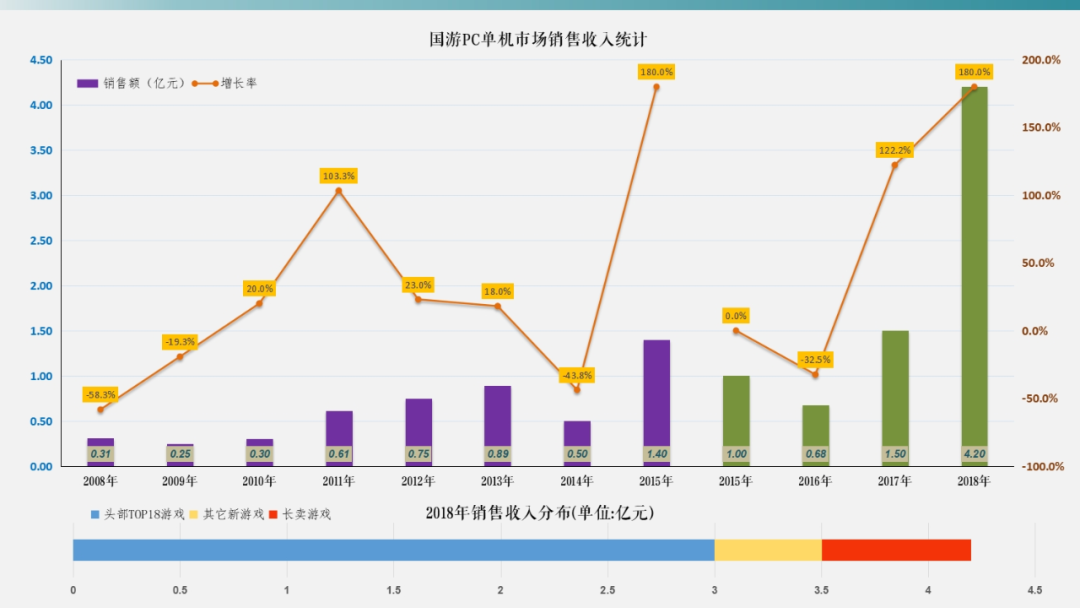The height and width of the screenshot is (608, 1080).
Task: Click the 其它新游戏 legend label text
Action: [233, 514]
